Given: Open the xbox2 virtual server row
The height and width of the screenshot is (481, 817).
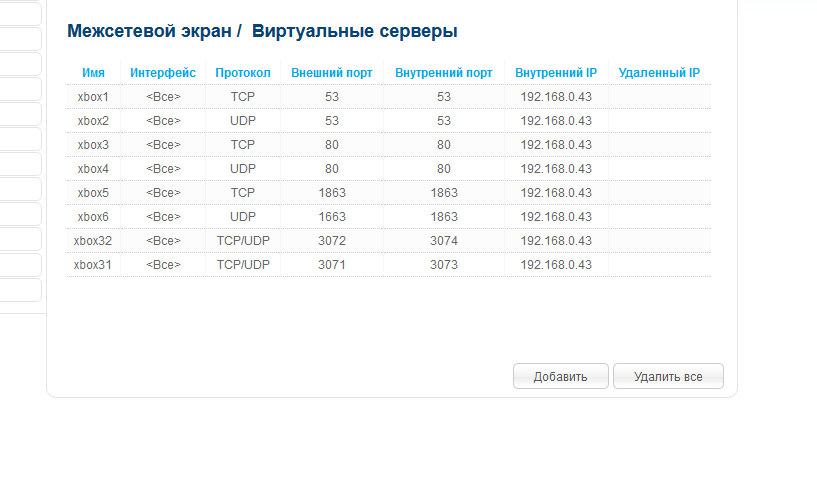Looking at the screenshot, I should coord(389,121).
